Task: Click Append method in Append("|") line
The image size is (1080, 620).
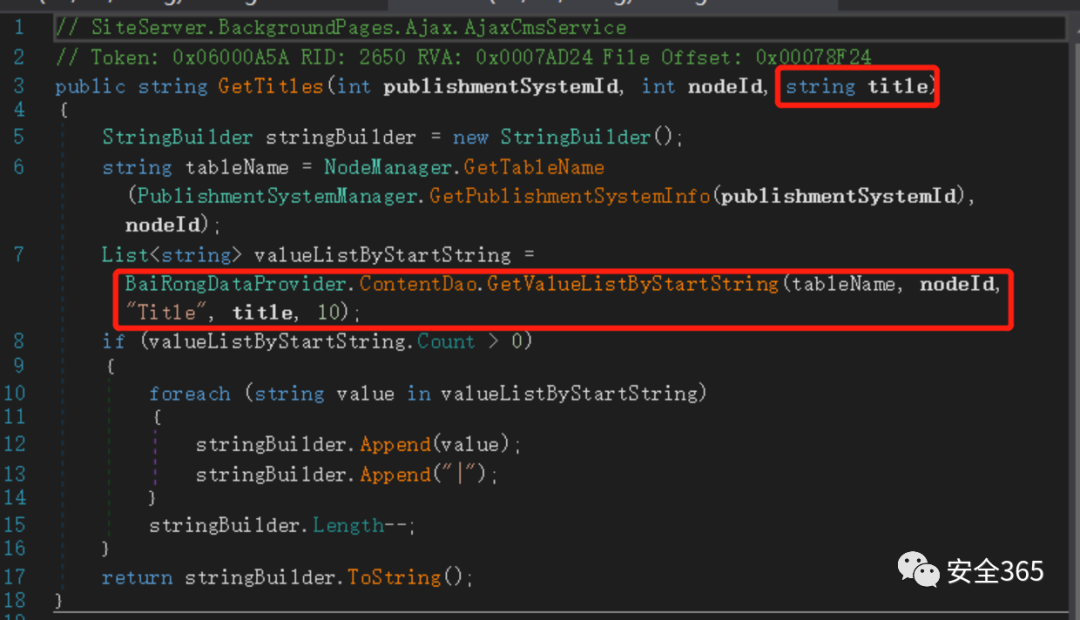Action: [395, 475]
